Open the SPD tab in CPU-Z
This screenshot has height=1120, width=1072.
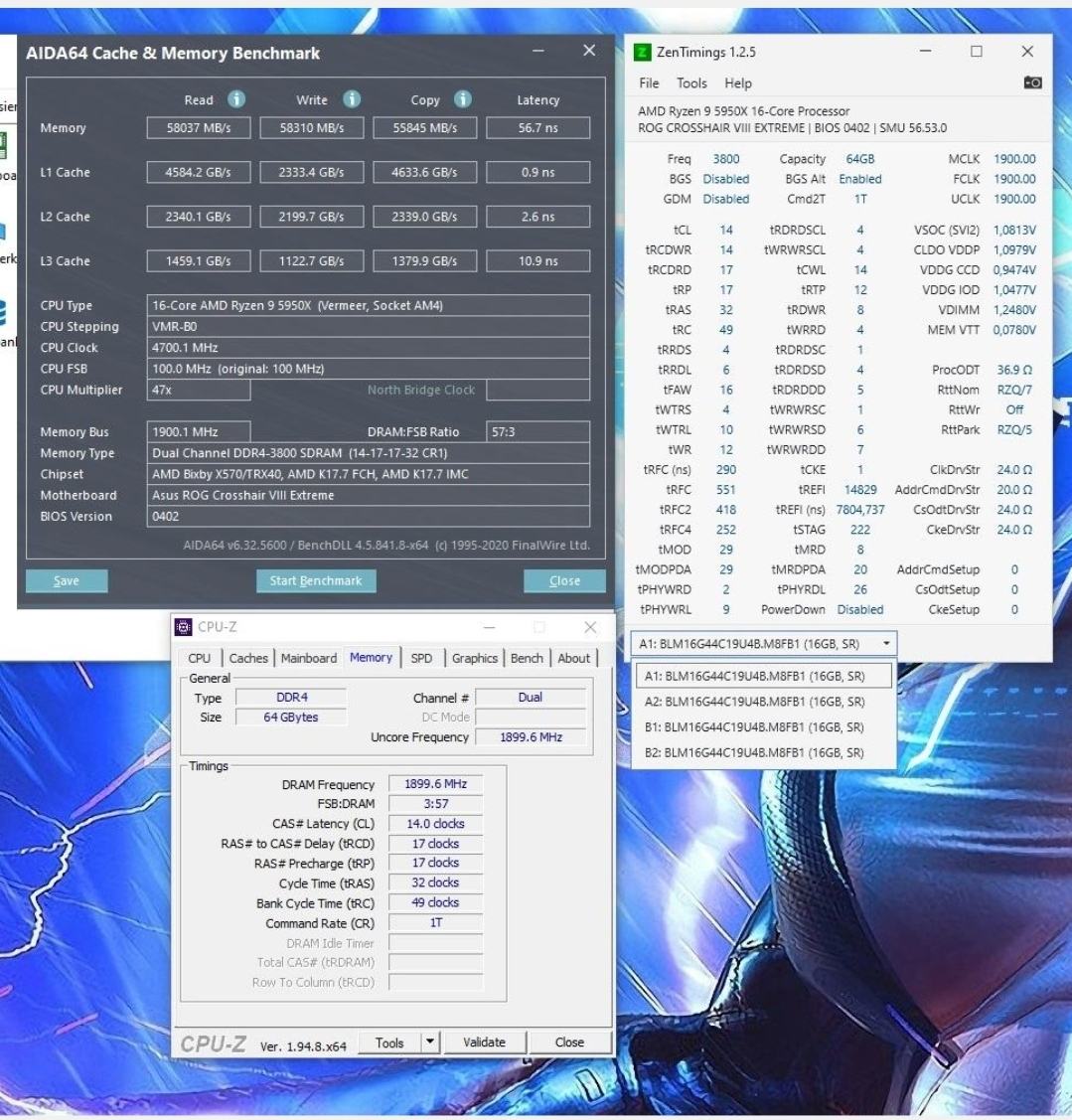(421, 658)
